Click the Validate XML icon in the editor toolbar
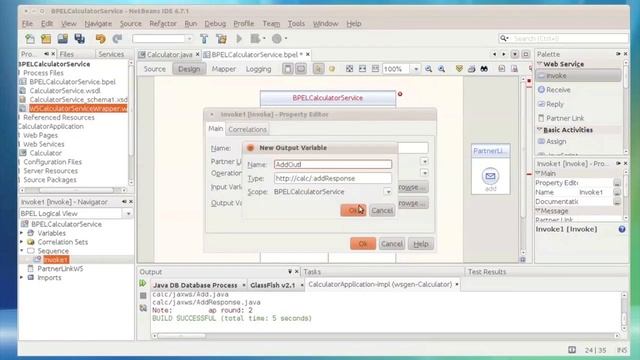 pyautogui.click(x=459, y=69)
